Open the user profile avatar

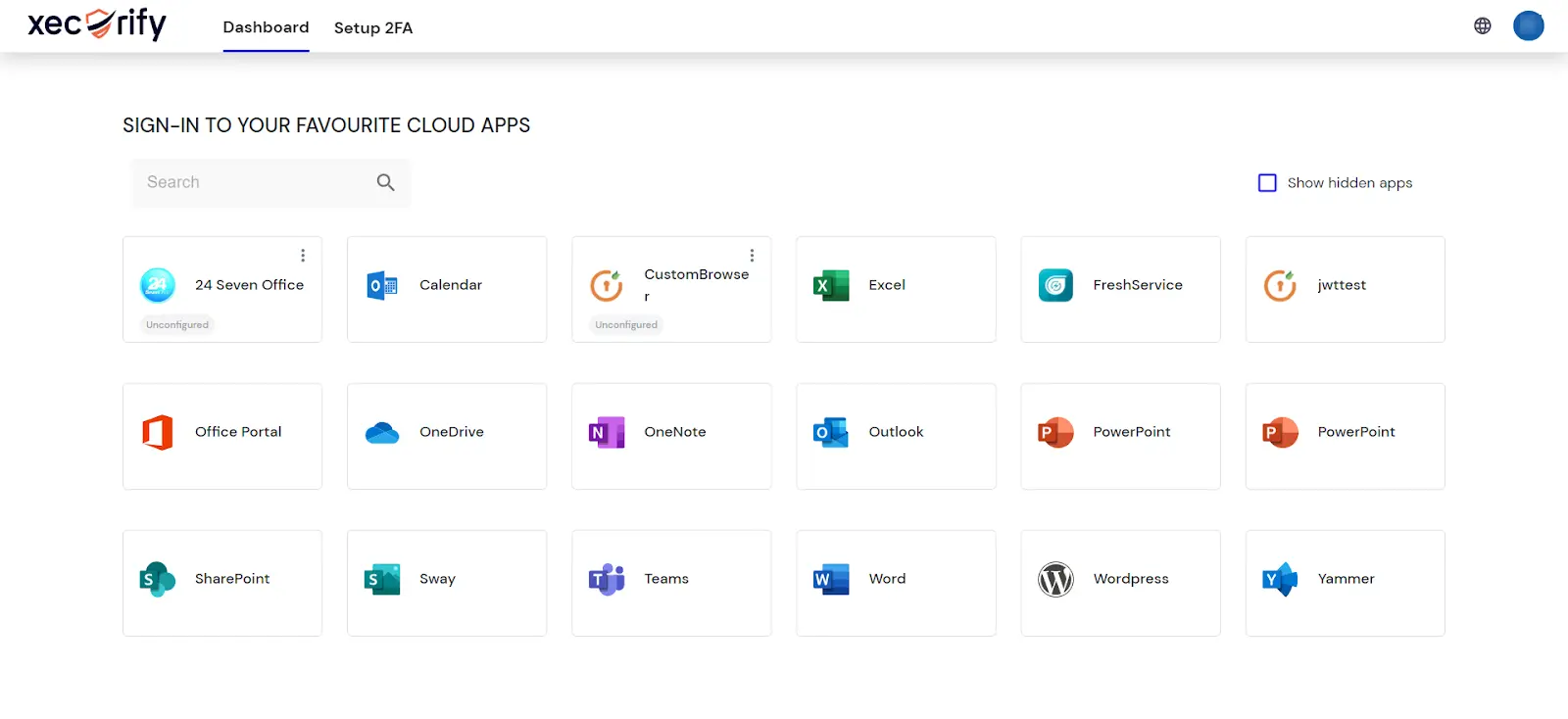1528,25
